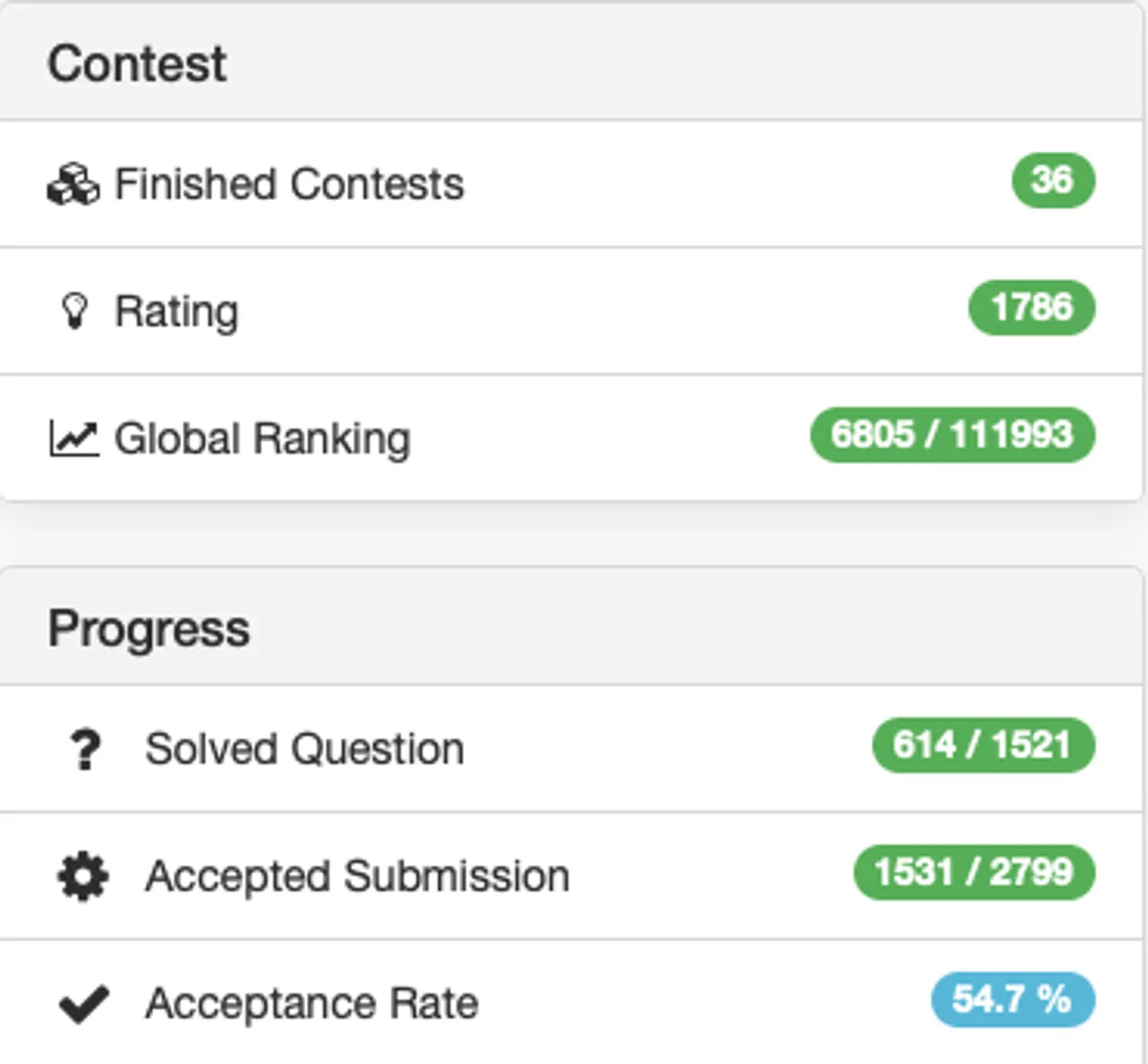Click the 614 / 1521 solved badge

pos(982,745)
